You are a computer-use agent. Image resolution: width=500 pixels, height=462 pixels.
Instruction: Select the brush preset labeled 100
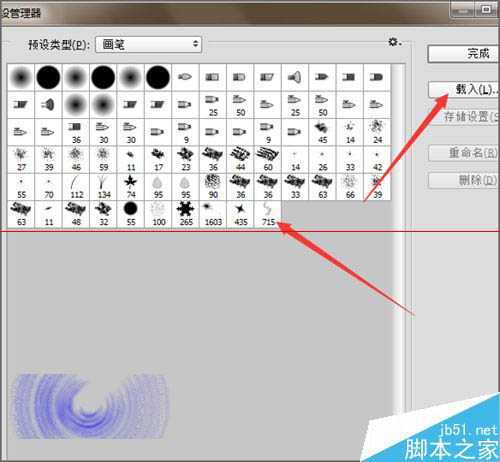[x=158, y=214]
